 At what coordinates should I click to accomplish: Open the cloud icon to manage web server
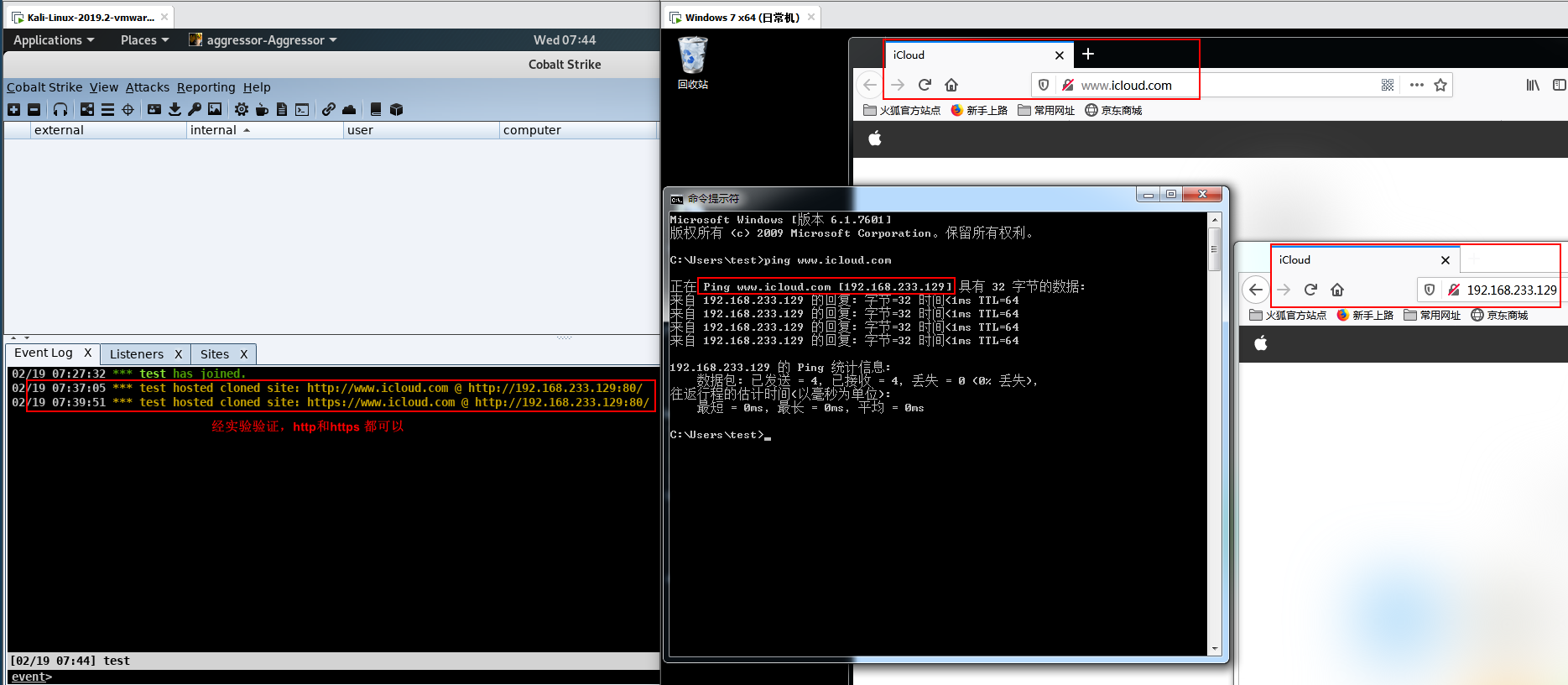click(x=349, y=109)
